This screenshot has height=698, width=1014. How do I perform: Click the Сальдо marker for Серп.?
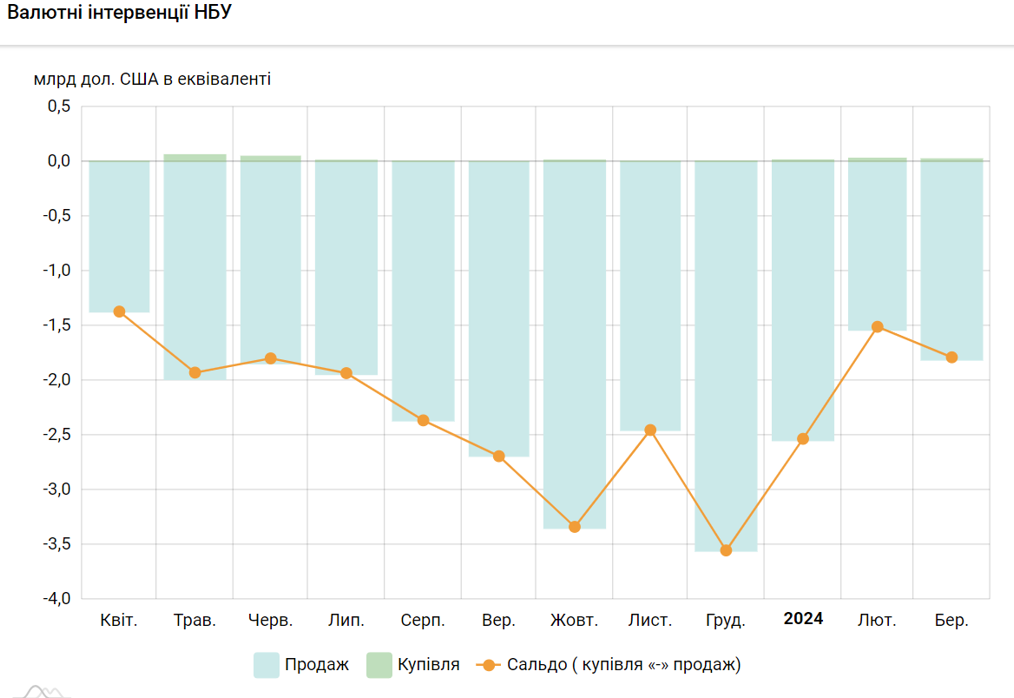click(x=423, y=420)
